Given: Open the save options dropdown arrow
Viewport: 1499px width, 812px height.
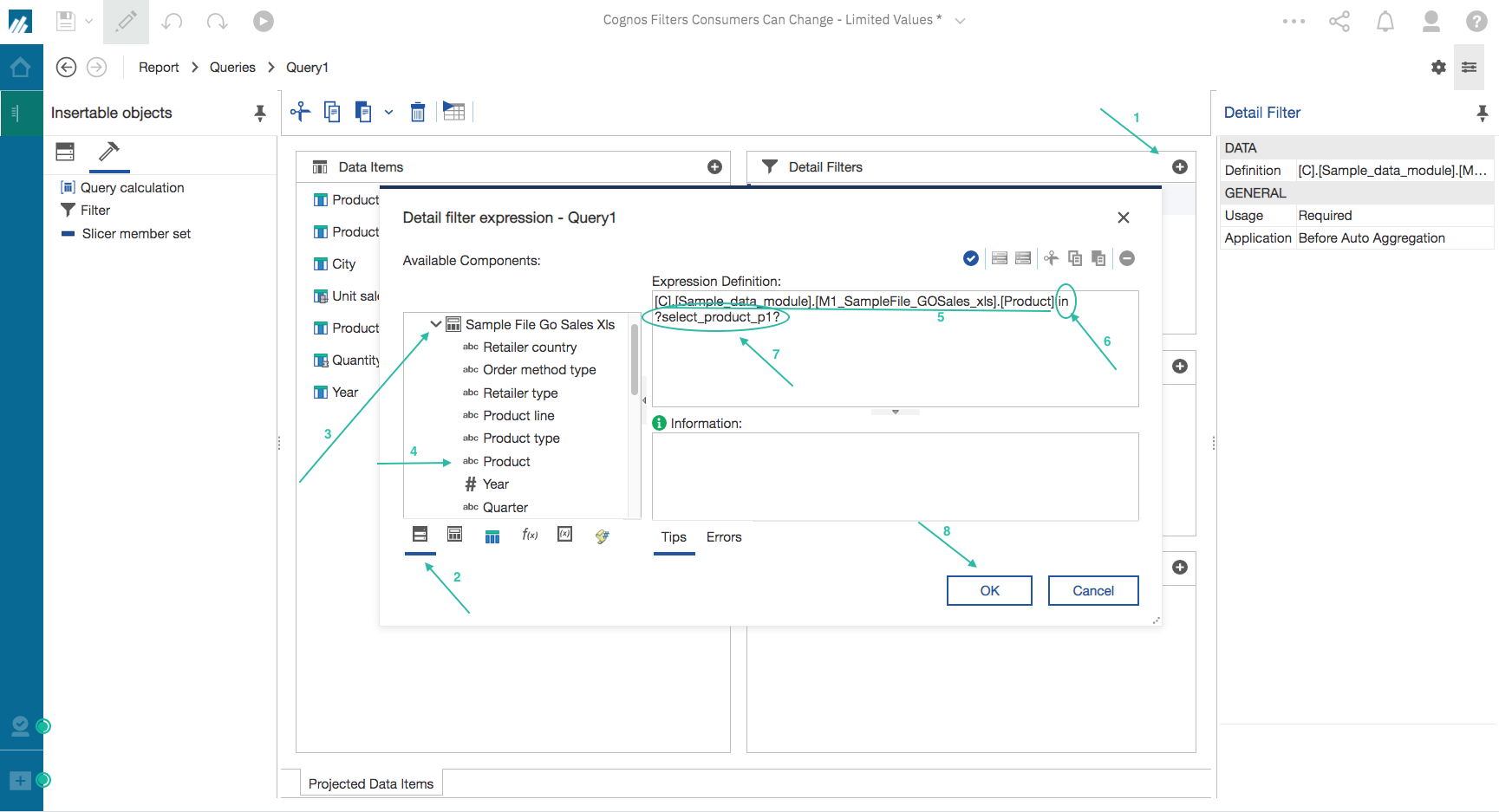Looking at the screenshot, I should [x=88, y=21].
